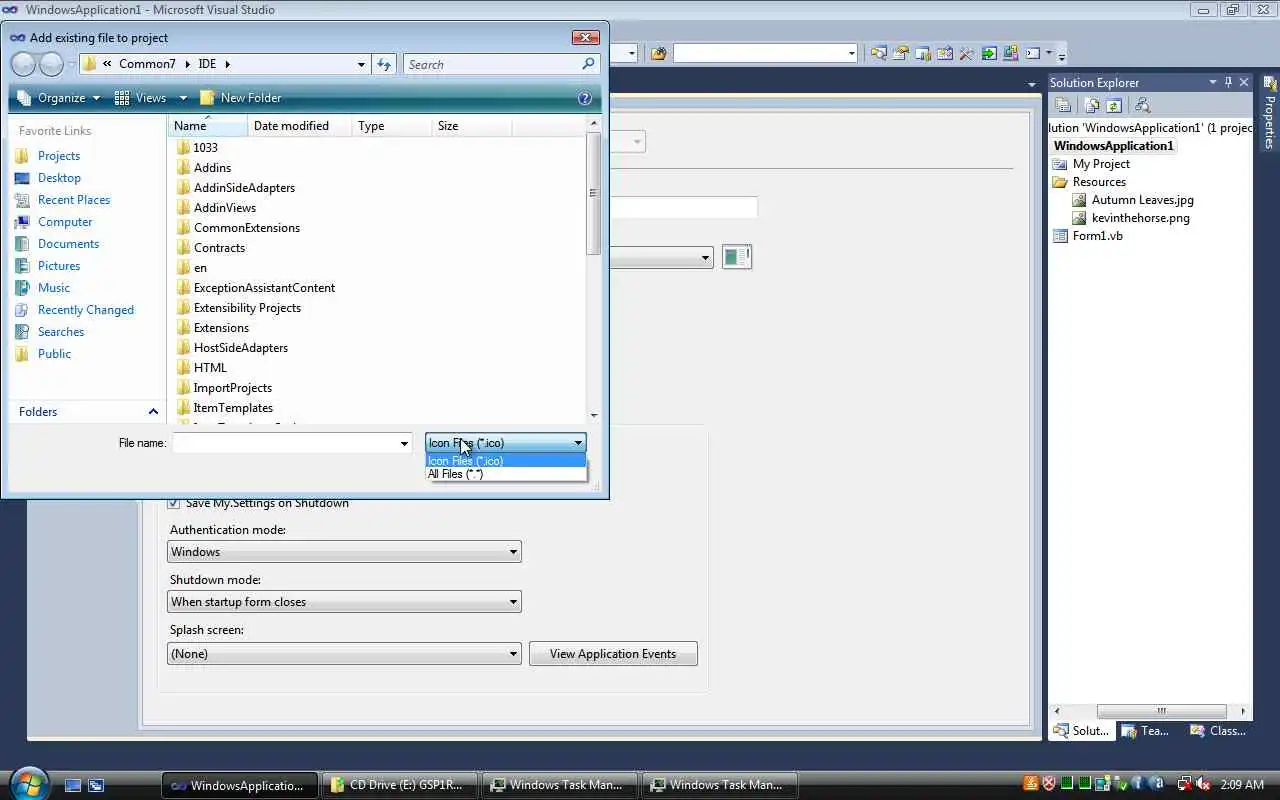Select Form1.vb in Solution Explorer

(x=1097, y=236)
